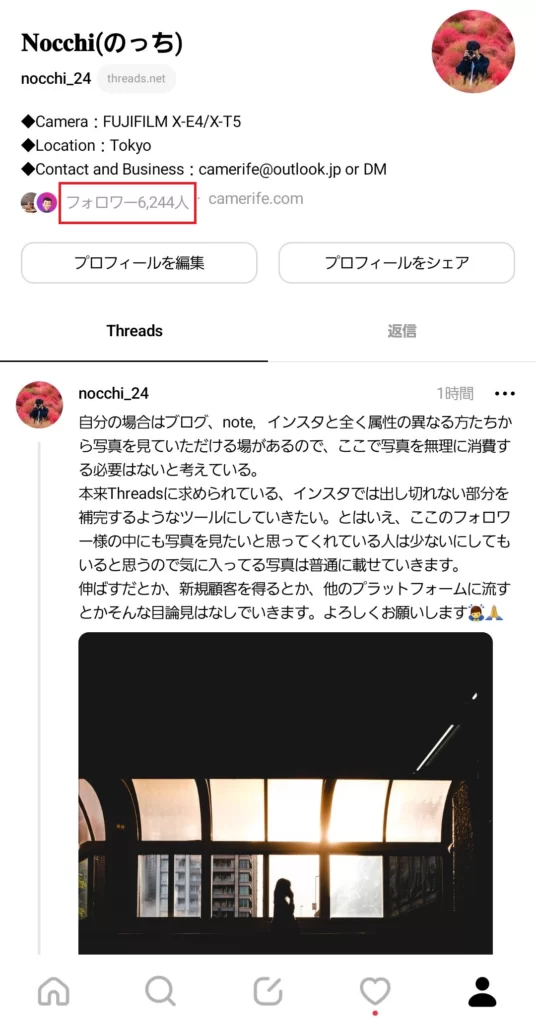
Task: Open the three-dot post options menu
Action: coord(505,394)
